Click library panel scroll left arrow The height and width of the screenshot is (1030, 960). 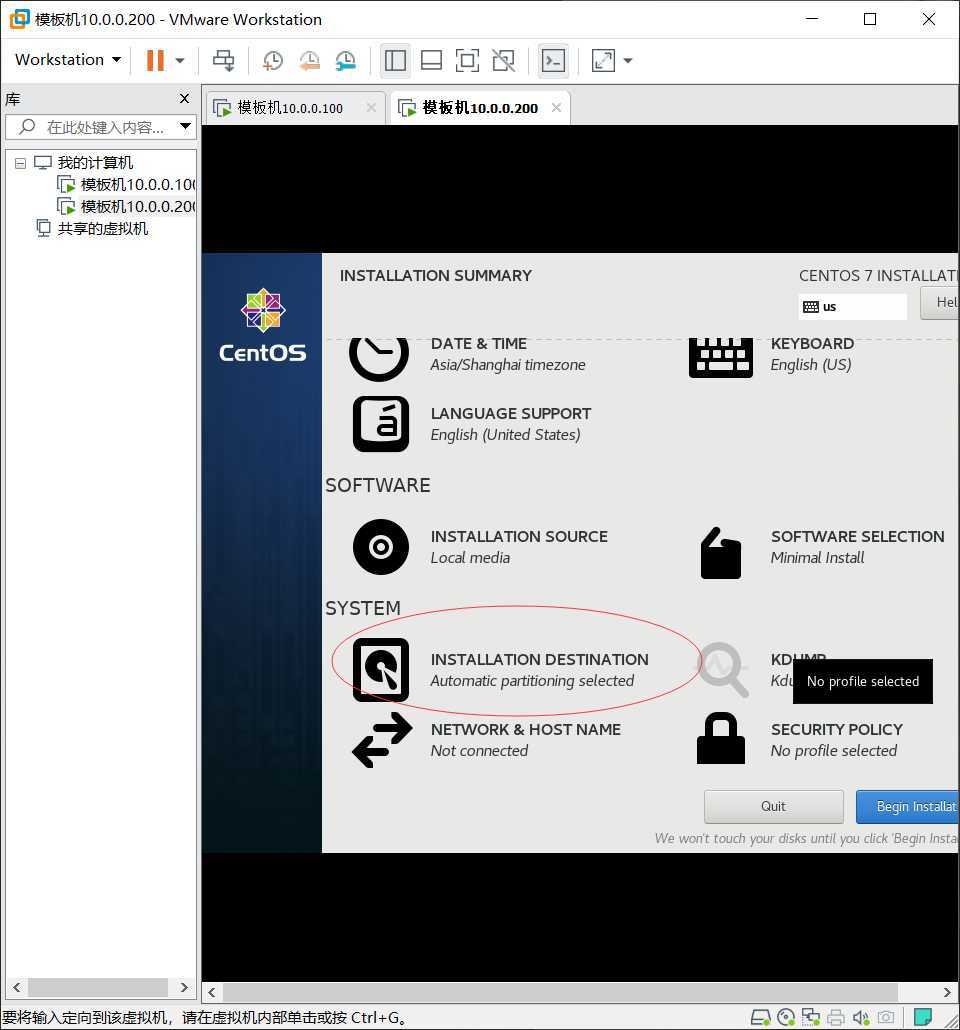click(x=16, y=987)
